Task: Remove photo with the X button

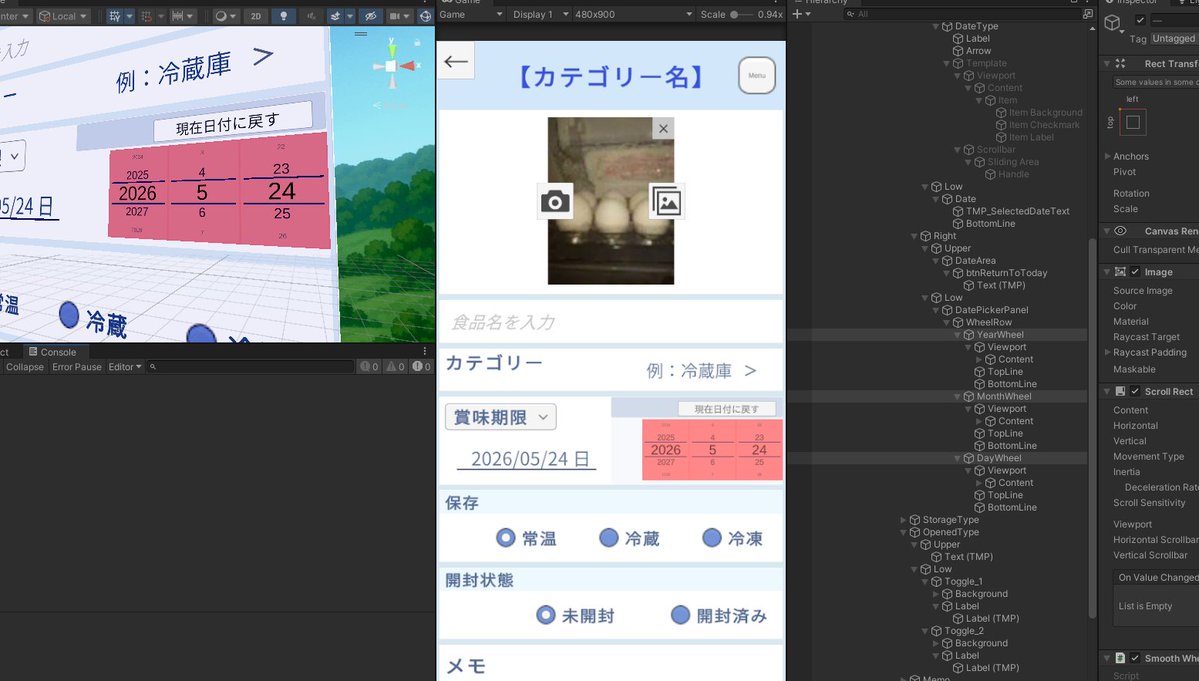Action: point(664,128)
